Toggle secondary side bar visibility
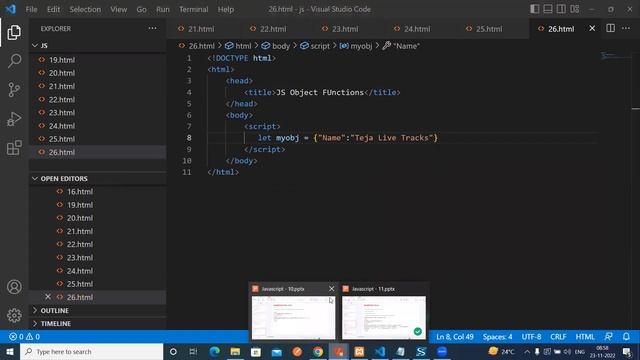This screenshot has width=640, height=360. [x=561, y=9]
